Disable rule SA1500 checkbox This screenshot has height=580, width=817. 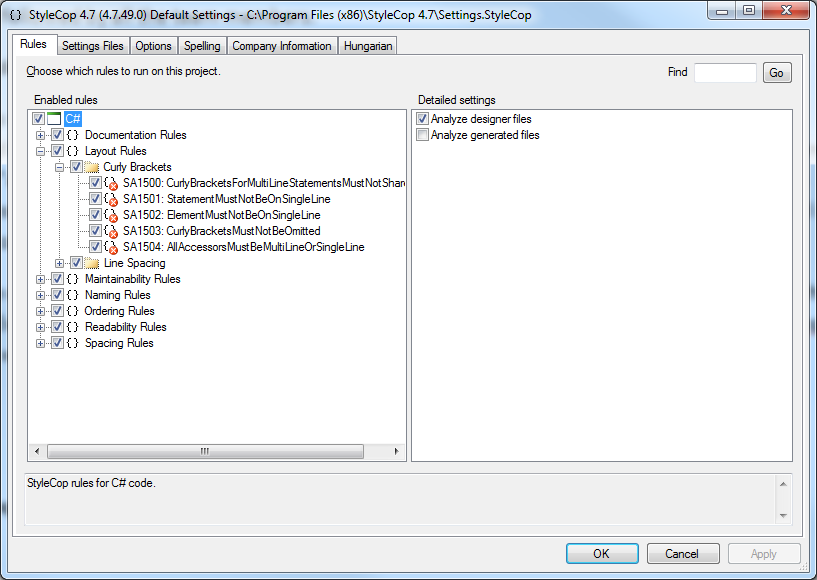coord(95,183)
